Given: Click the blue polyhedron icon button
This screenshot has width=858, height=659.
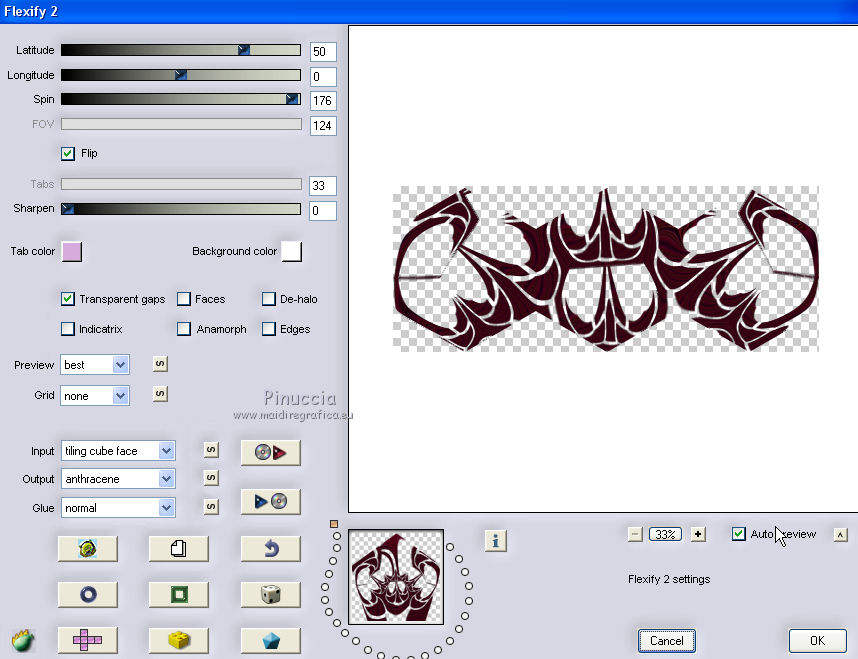Looking at the screenshot, I should pyautogui.click(x=271, y=640).
